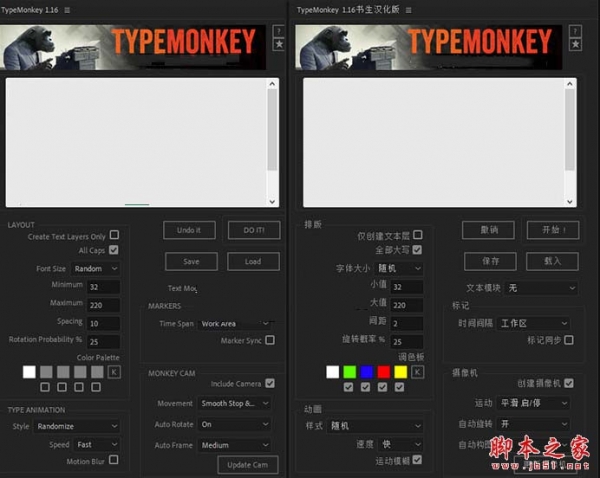
Task: Click the down arrow of left text box scrollbar
Action: (272, 202)
